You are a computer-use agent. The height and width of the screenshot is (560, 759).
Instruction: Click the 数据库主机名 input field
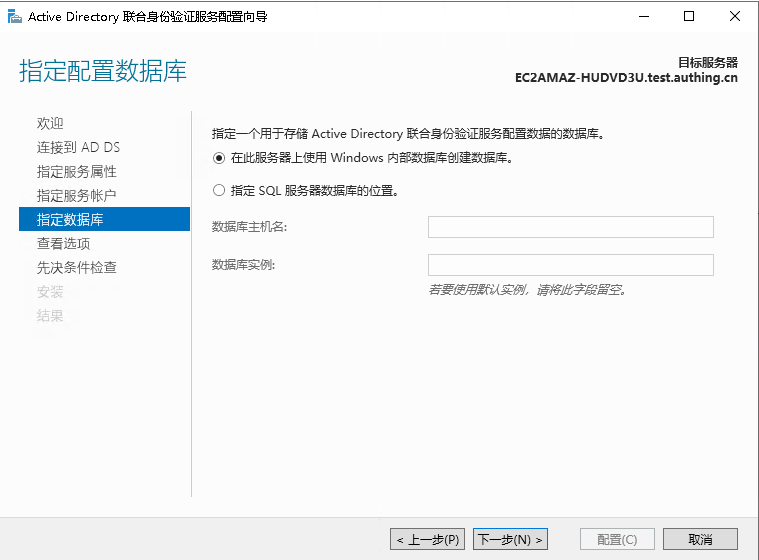tap(571, 227)
